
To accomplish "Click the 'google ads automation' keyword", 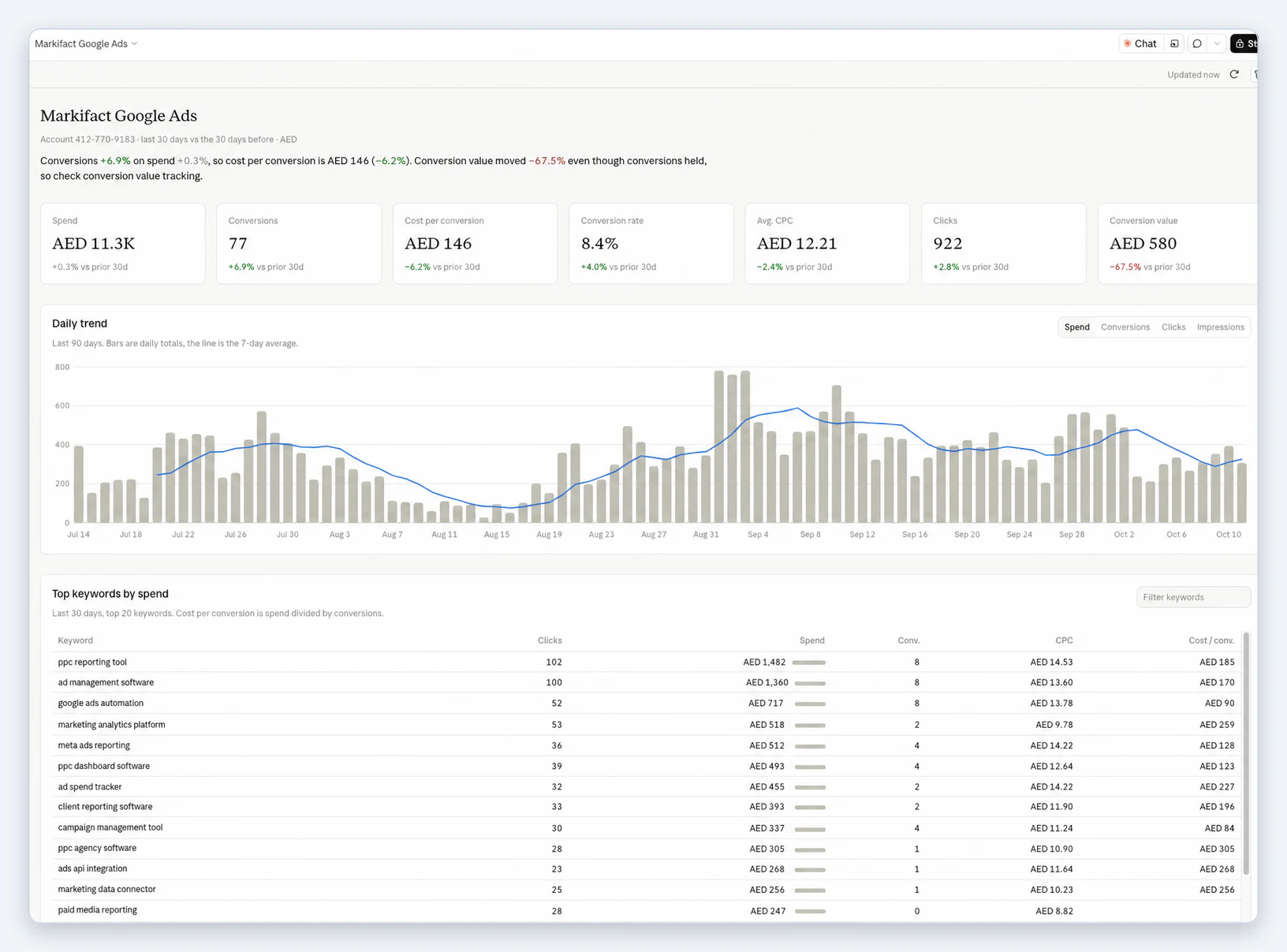I will (100, 704).
